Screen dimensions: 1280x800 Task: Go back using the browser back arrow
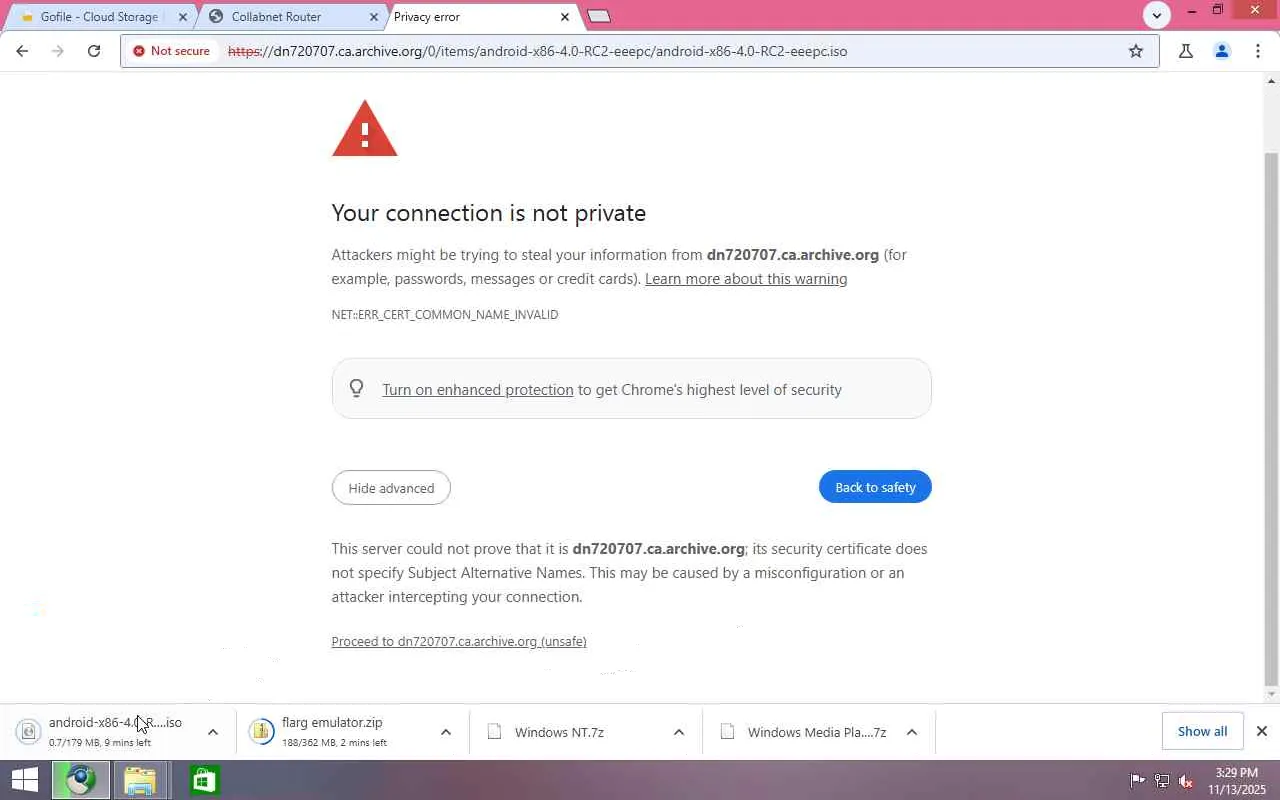click(22, 51)
